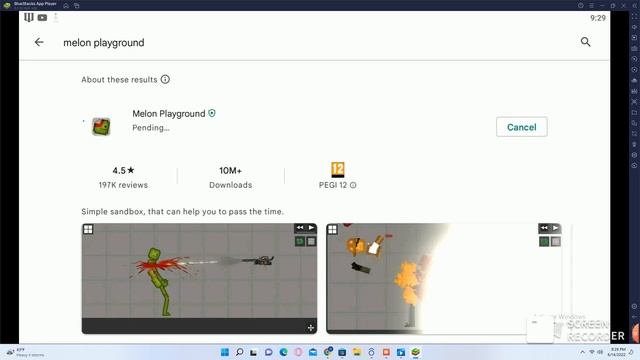Tap the status bar clock showing 9:29
This screenshot has width=640, height=360.
coord(598,18)
